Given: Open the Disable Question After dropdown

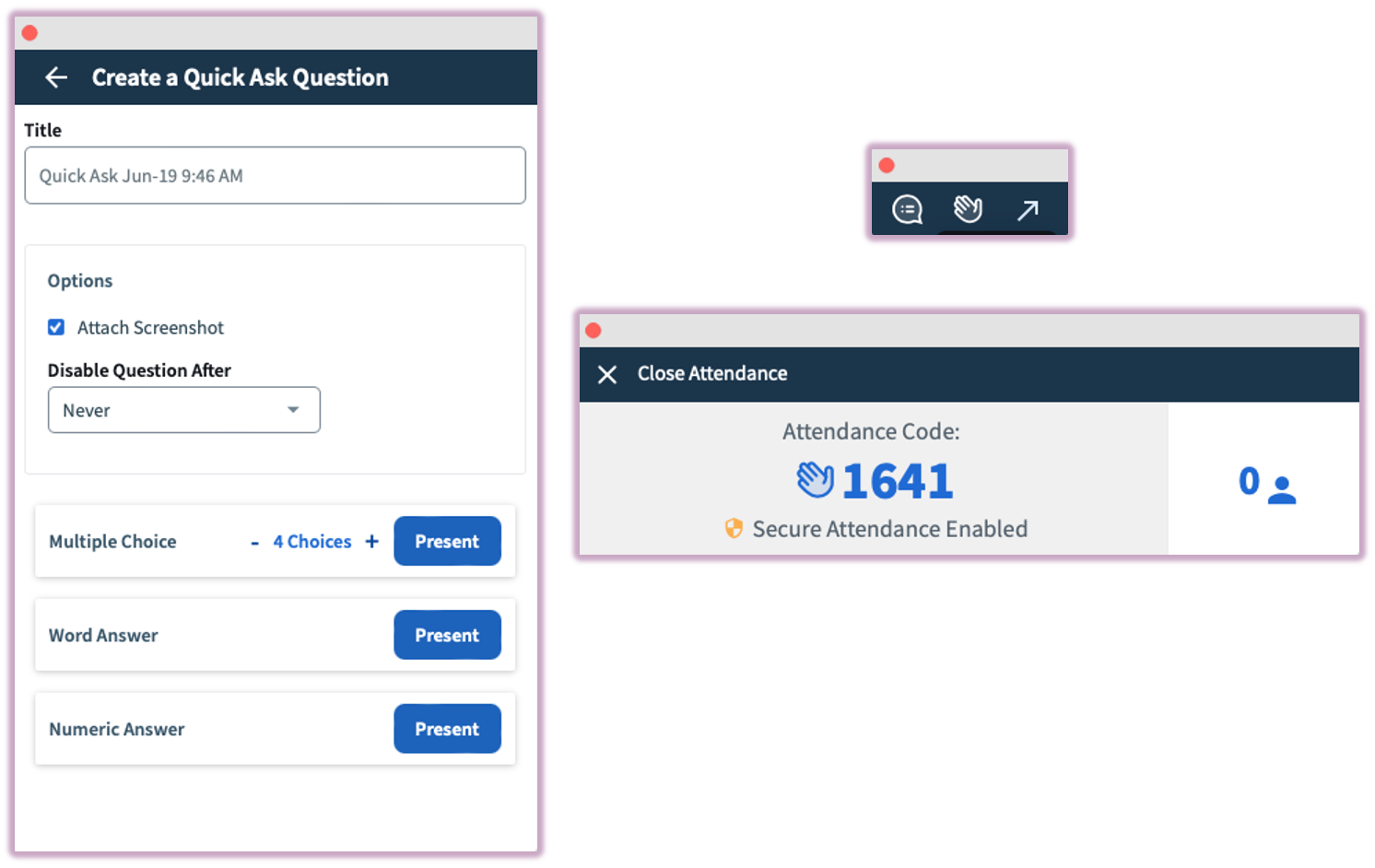Looking at the screenshot, I should [x=183, y=410].
